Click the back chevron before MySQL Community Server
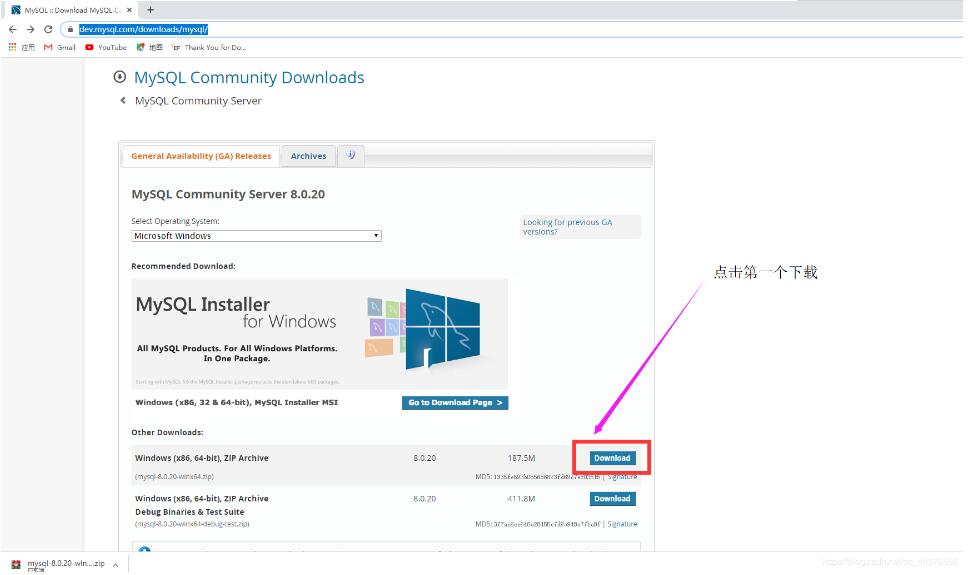The width and height of the screenshot is (970, 575). pos(123,100)
